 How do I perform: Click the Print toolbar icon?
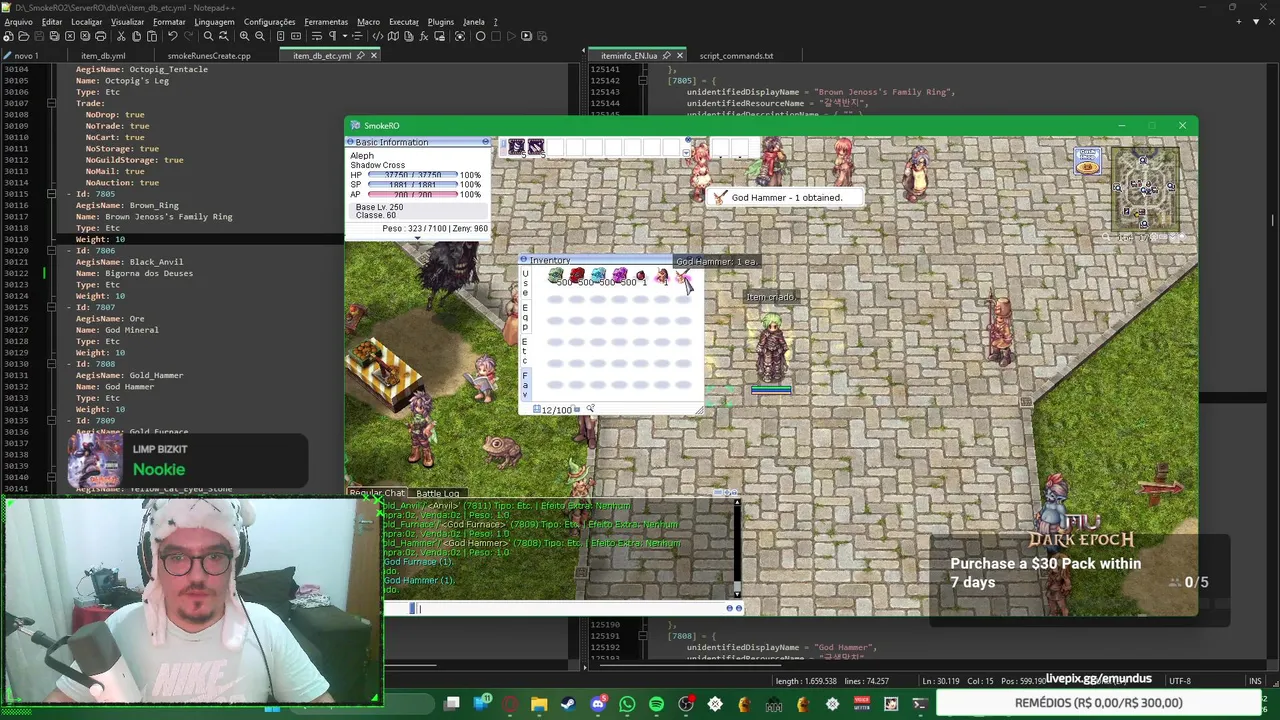coord(100,36)
